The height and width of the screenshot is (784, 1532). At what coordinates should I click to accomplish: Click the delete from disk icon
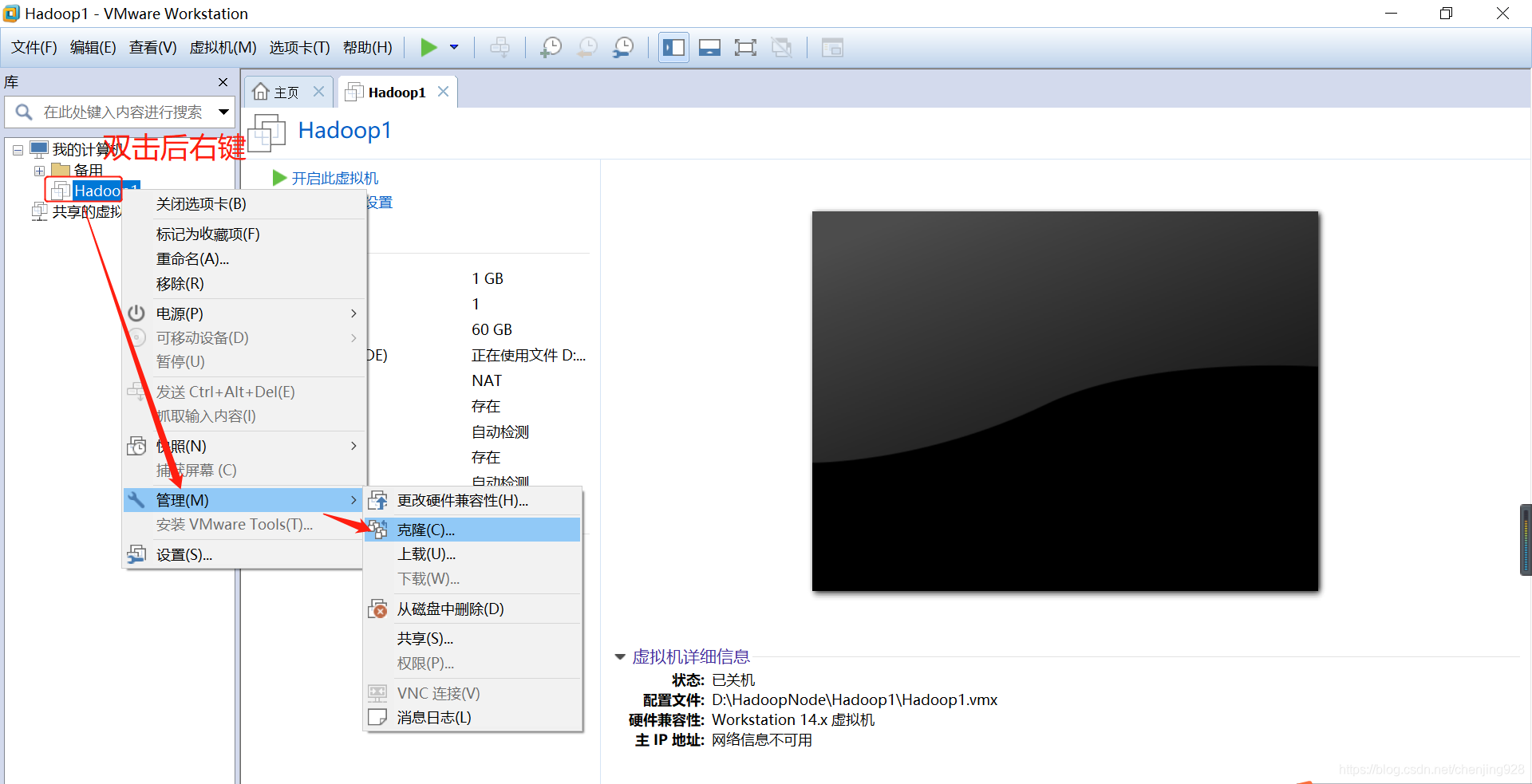377,609
